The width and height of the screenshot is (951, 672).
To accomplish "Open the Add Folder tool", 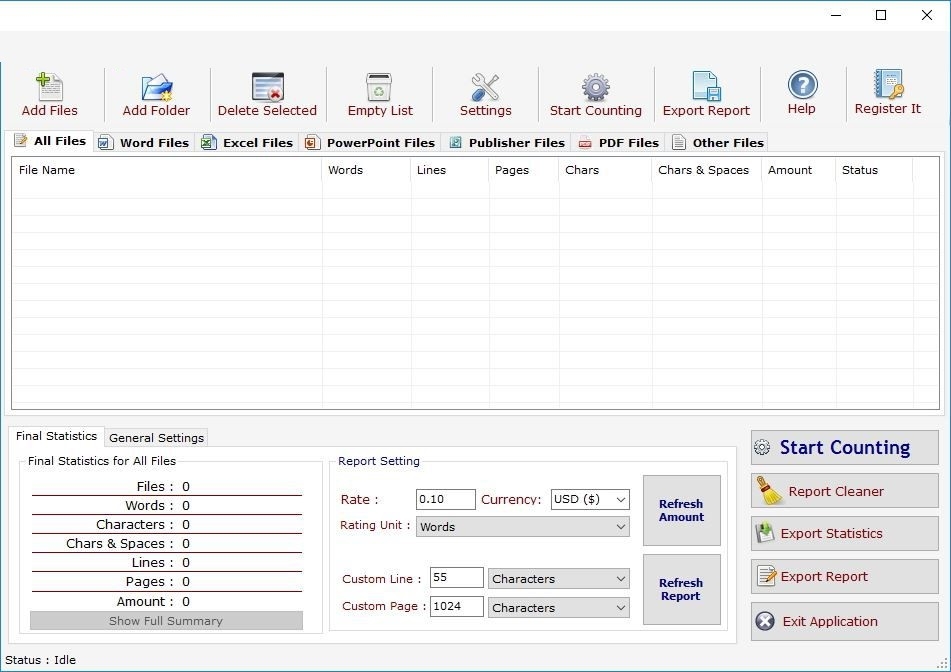I will [x=156, y=88].
